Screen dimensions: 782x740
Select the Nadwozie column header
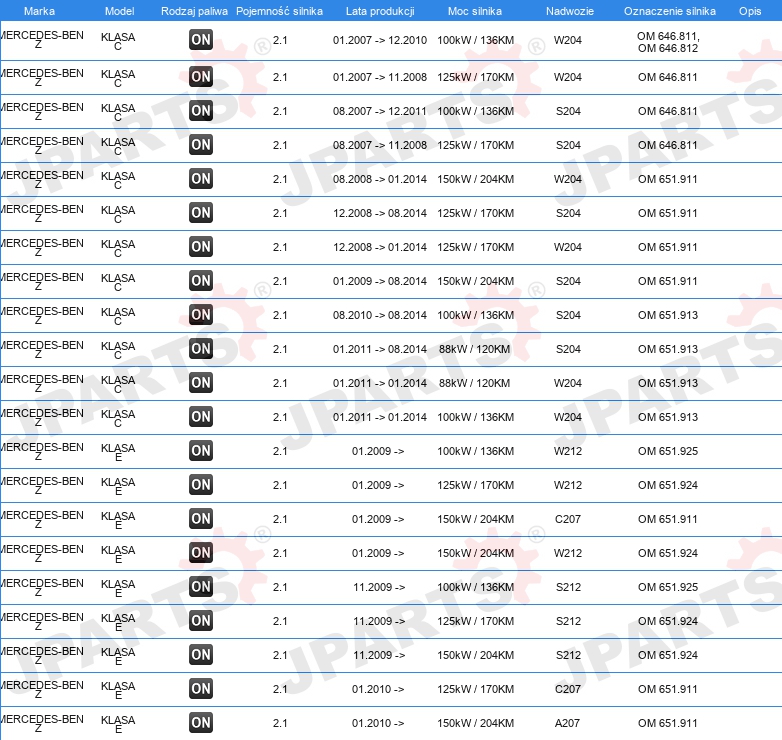click(x=570, y=11)
